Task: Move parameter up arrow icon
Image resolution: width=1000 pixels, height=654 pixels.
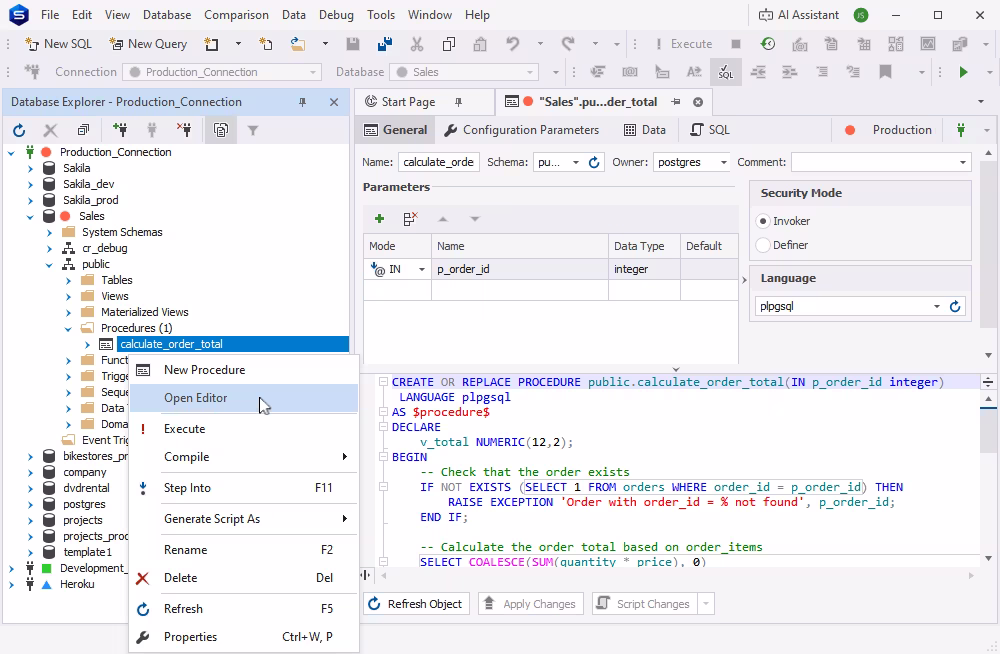Action: pyautogui.click(x=443, y=219)
